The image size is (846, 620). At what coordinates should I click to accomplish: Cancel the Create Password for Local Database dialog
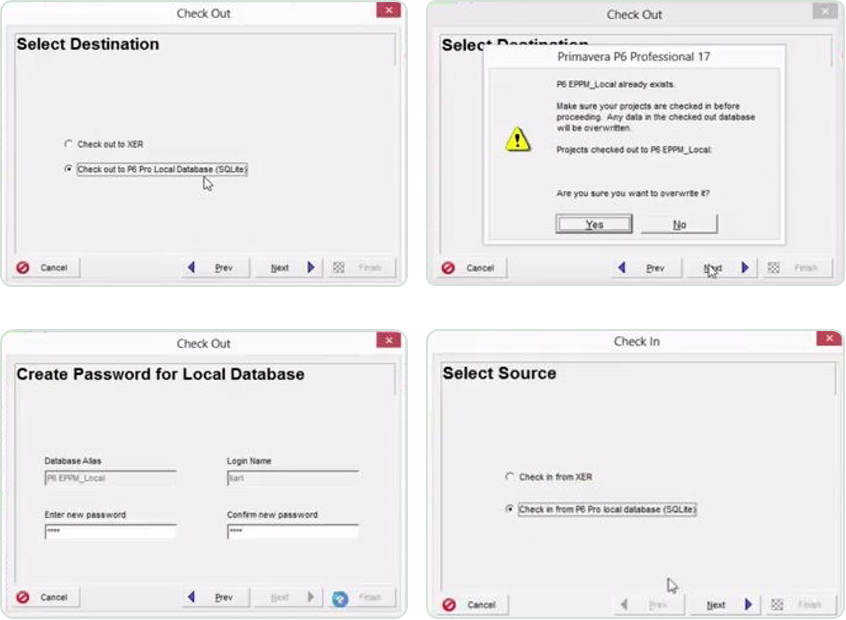click(x=46, y=597)
